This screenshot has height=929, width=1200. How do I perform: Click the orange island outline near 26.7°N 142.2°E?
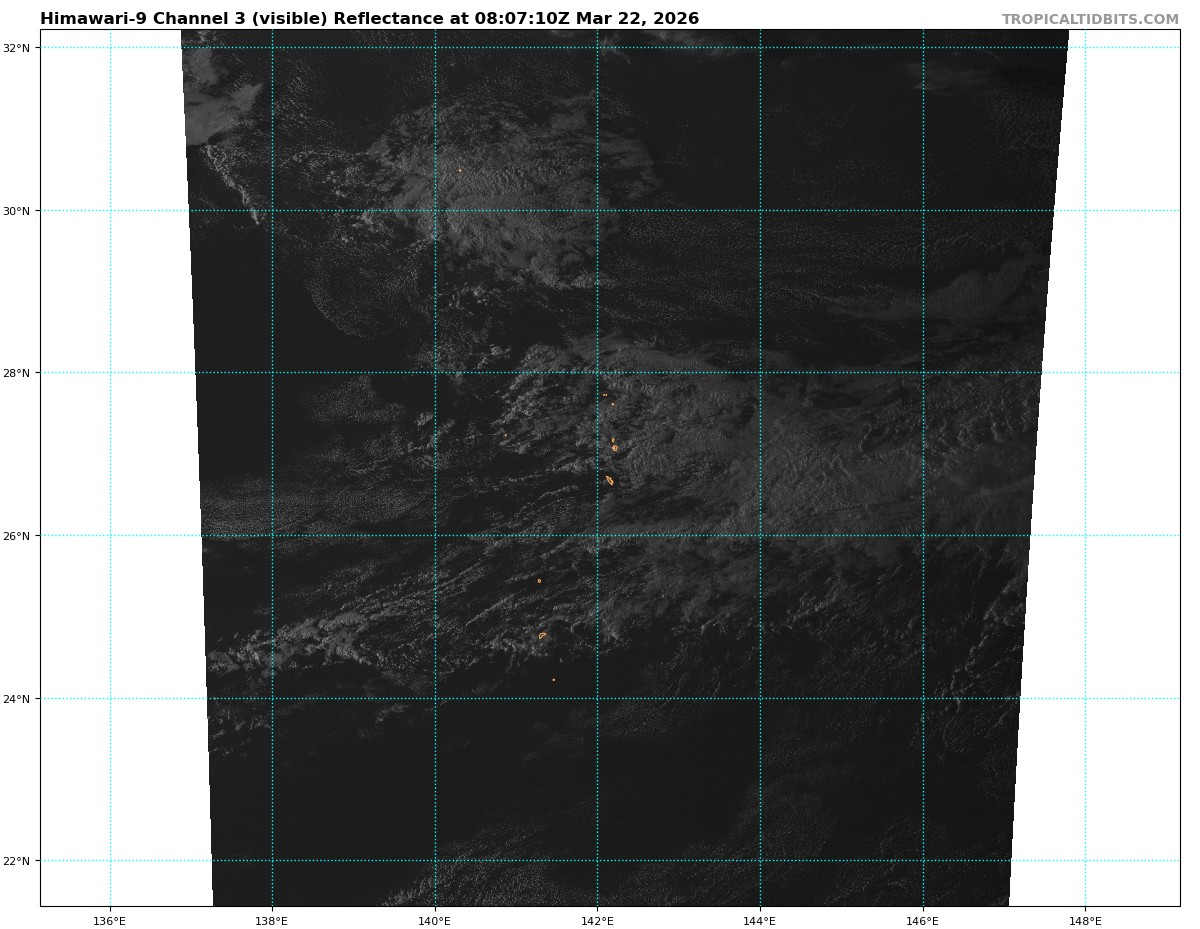(609, 481)
